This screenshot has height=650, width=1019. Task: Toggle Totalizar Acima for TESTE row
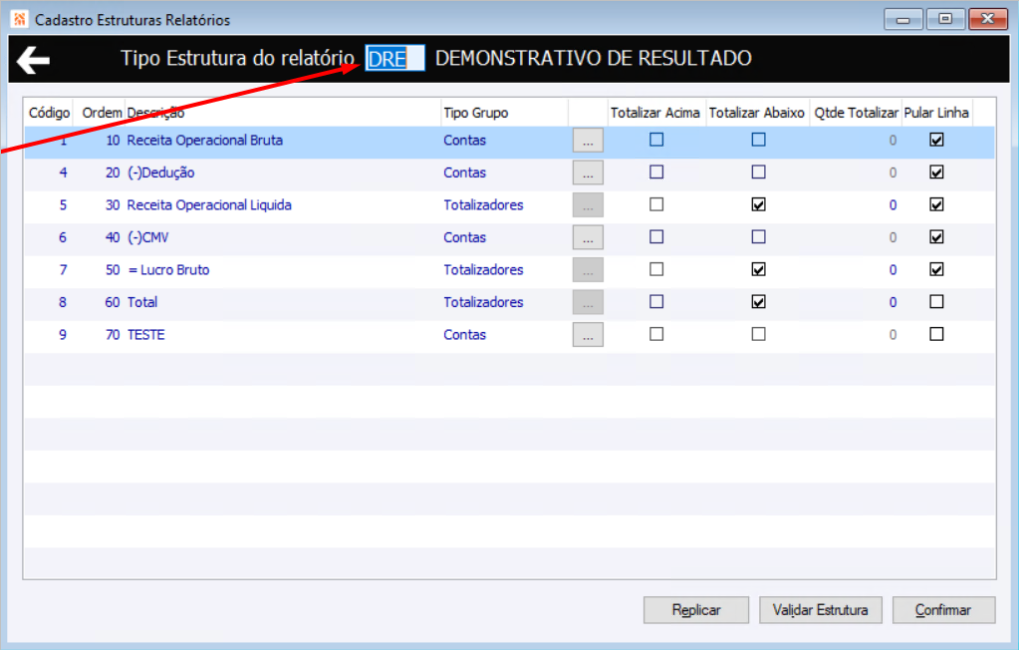(656, 334)
